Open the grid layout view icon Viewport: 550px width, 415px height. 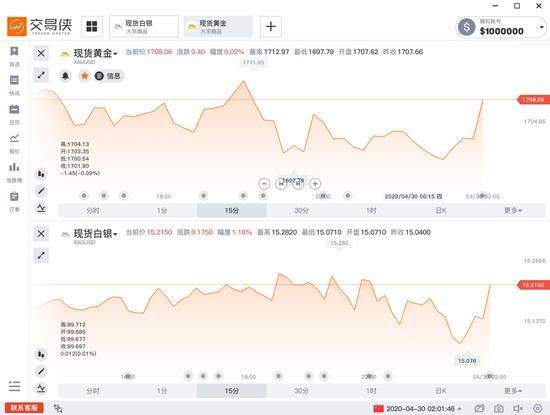92,26
